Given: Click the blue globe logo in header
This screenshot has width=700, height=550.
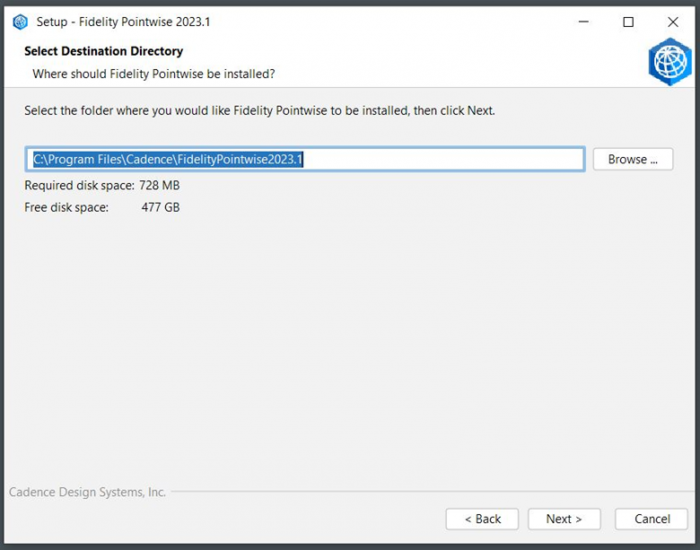Looking at the screenshot, I should (671, 62).
